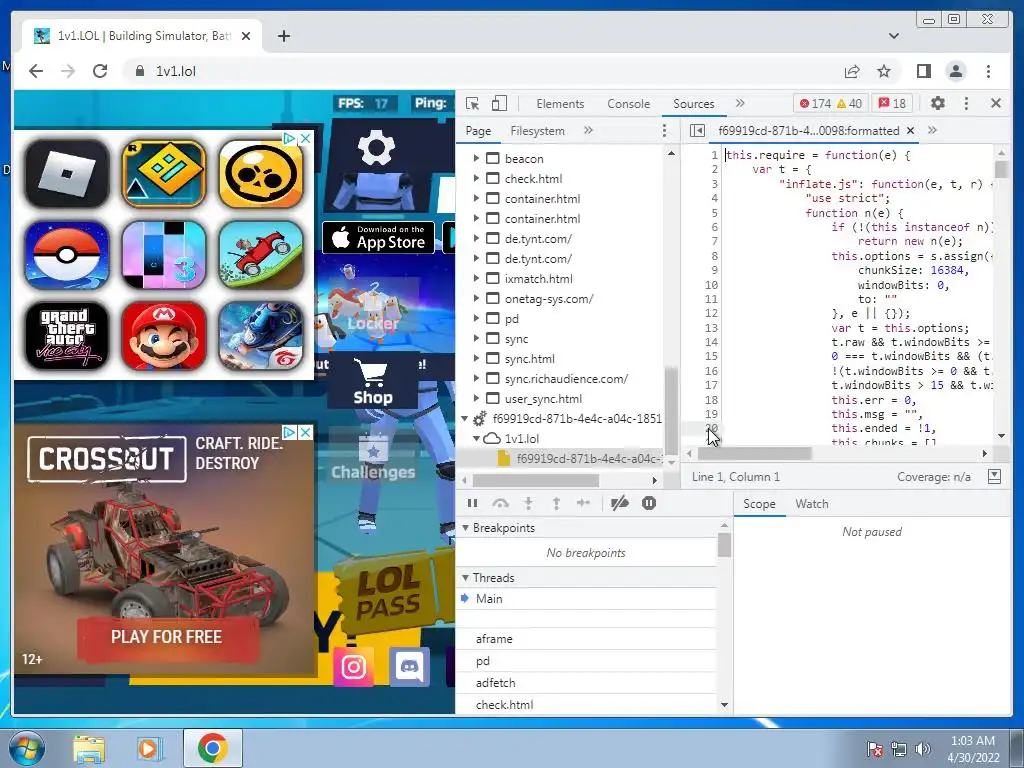Image resolution: width=1024 pixels, height=768 pixels.
Task: Switch to the Scope tab
Action: (x=759, y=504)
